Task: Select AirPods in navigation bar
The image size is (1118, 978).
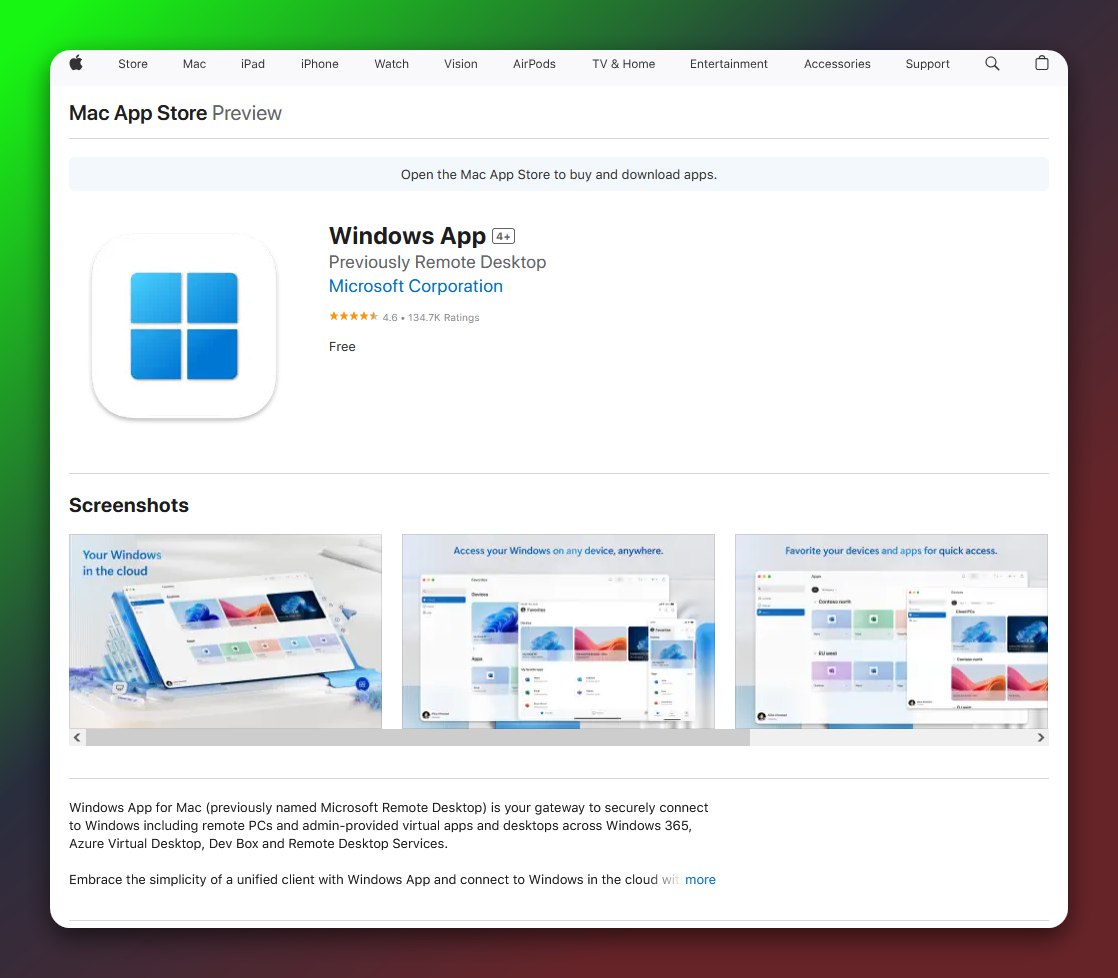Action: pyautogui.click(x=534, y=64)
